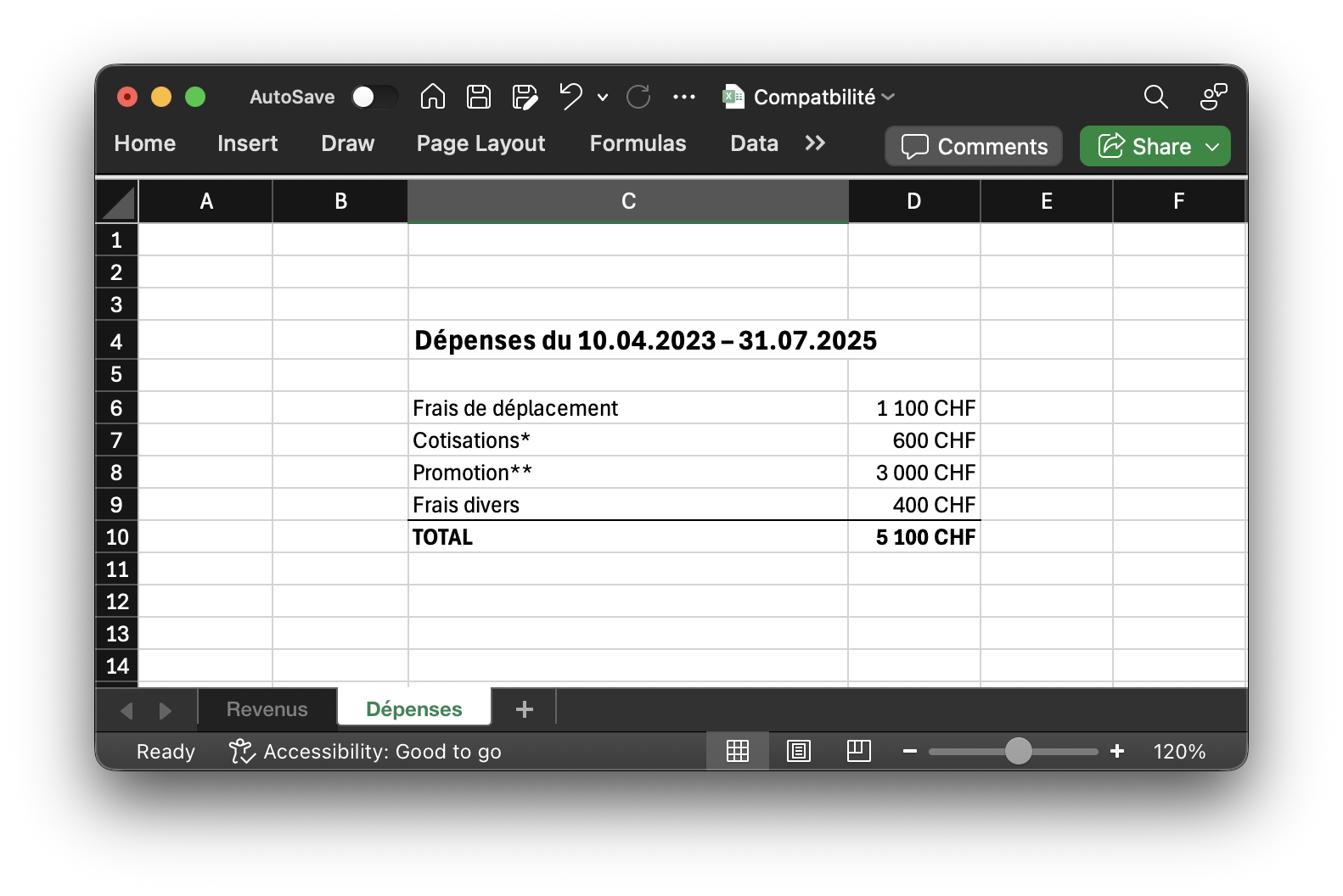Viewport: 1343px width, 896px height.
Task: Select the Dépenses sheet tab
Action: (x=414, y=709)
